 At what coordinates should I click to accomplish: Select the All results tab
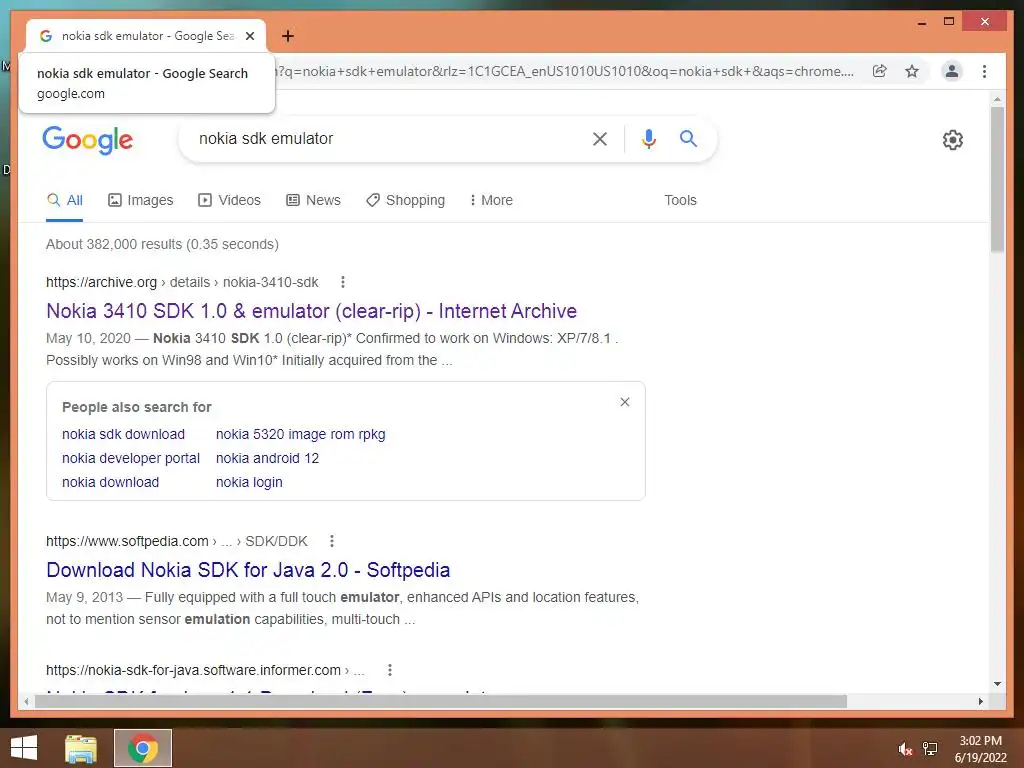click(65, 200)
